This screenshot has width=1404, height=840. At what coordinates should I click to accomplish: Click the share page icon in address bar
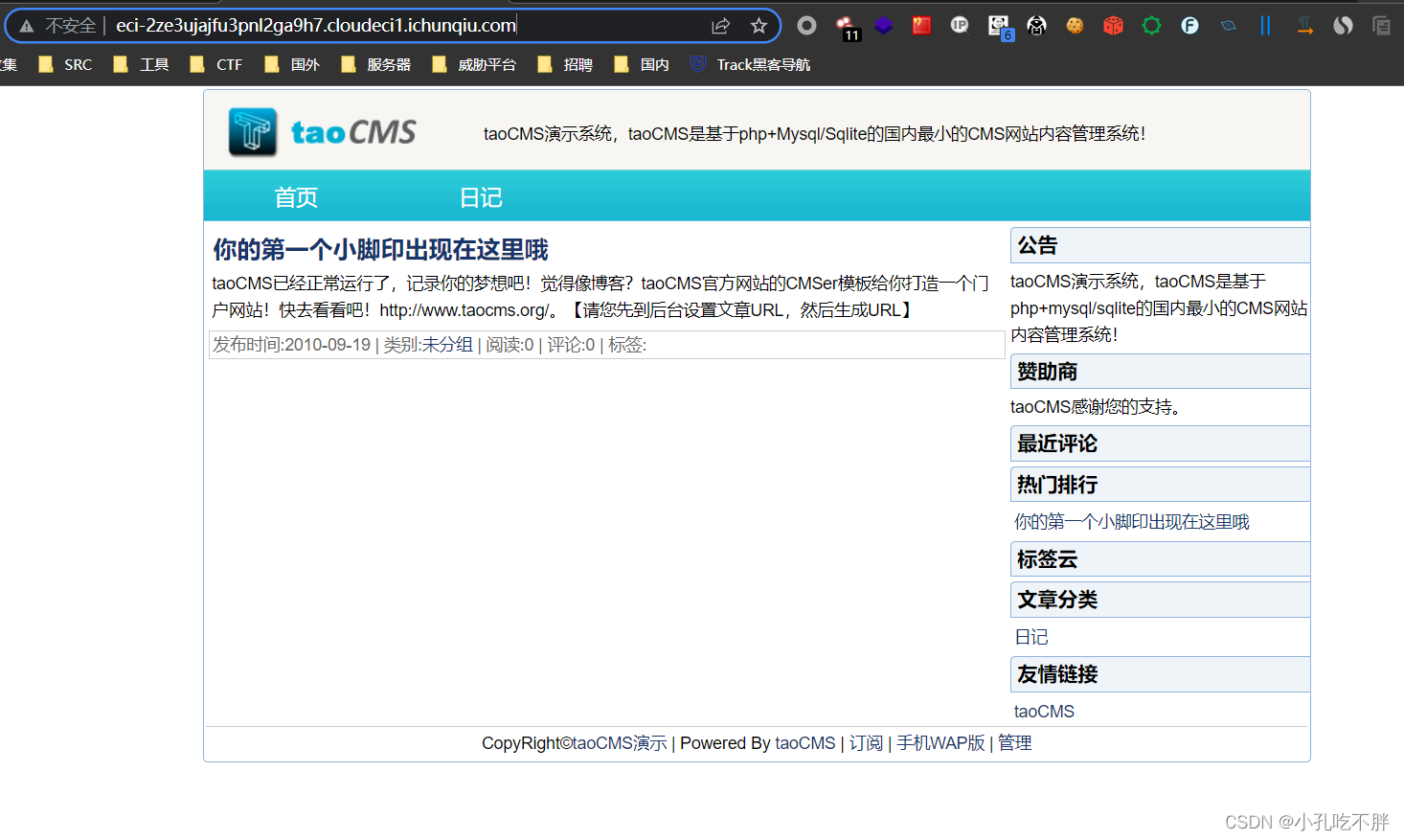click(720, 26)
